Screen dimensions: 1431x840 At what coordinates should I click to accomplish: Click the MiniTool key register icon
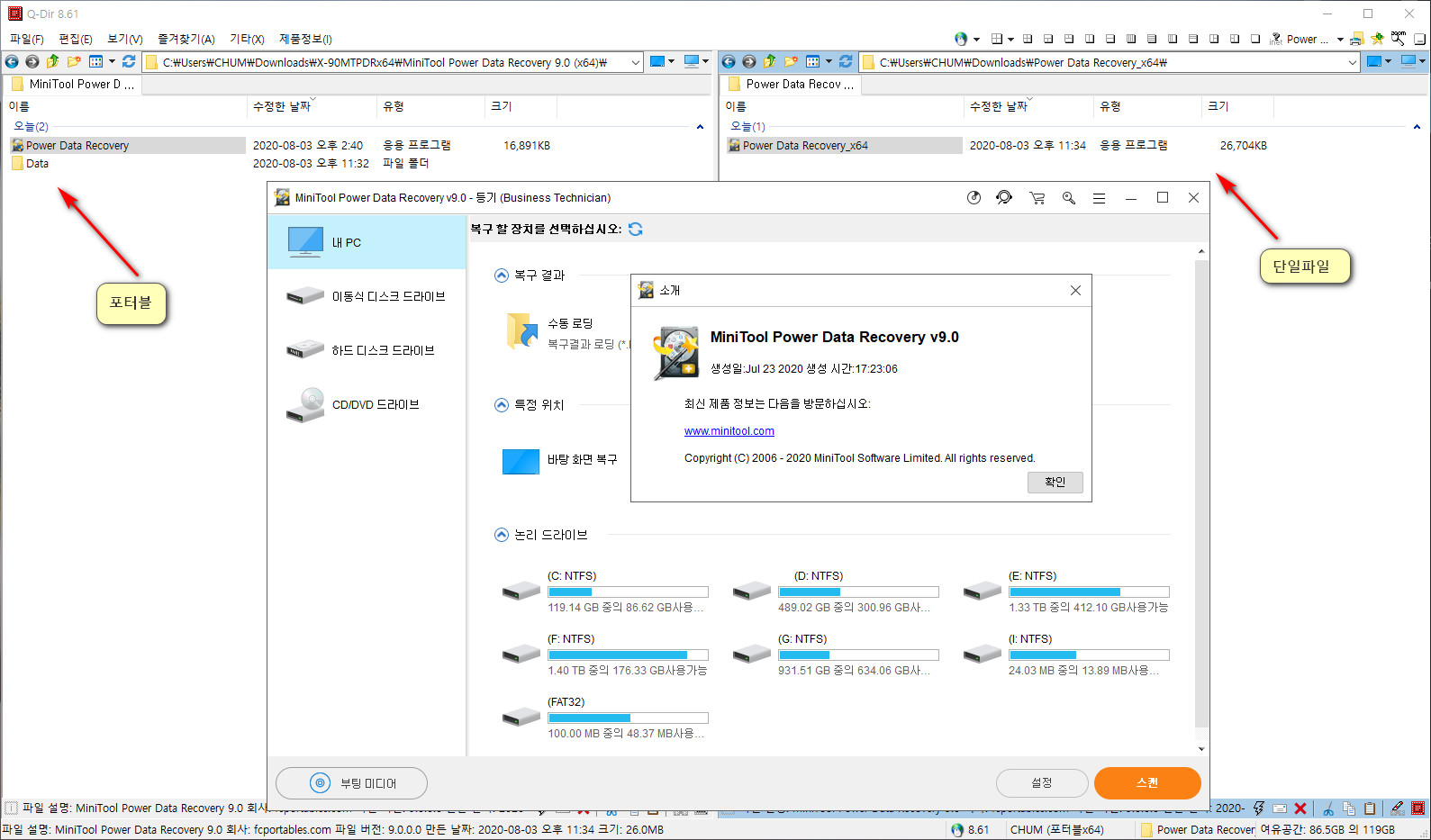pos(1069,198)
